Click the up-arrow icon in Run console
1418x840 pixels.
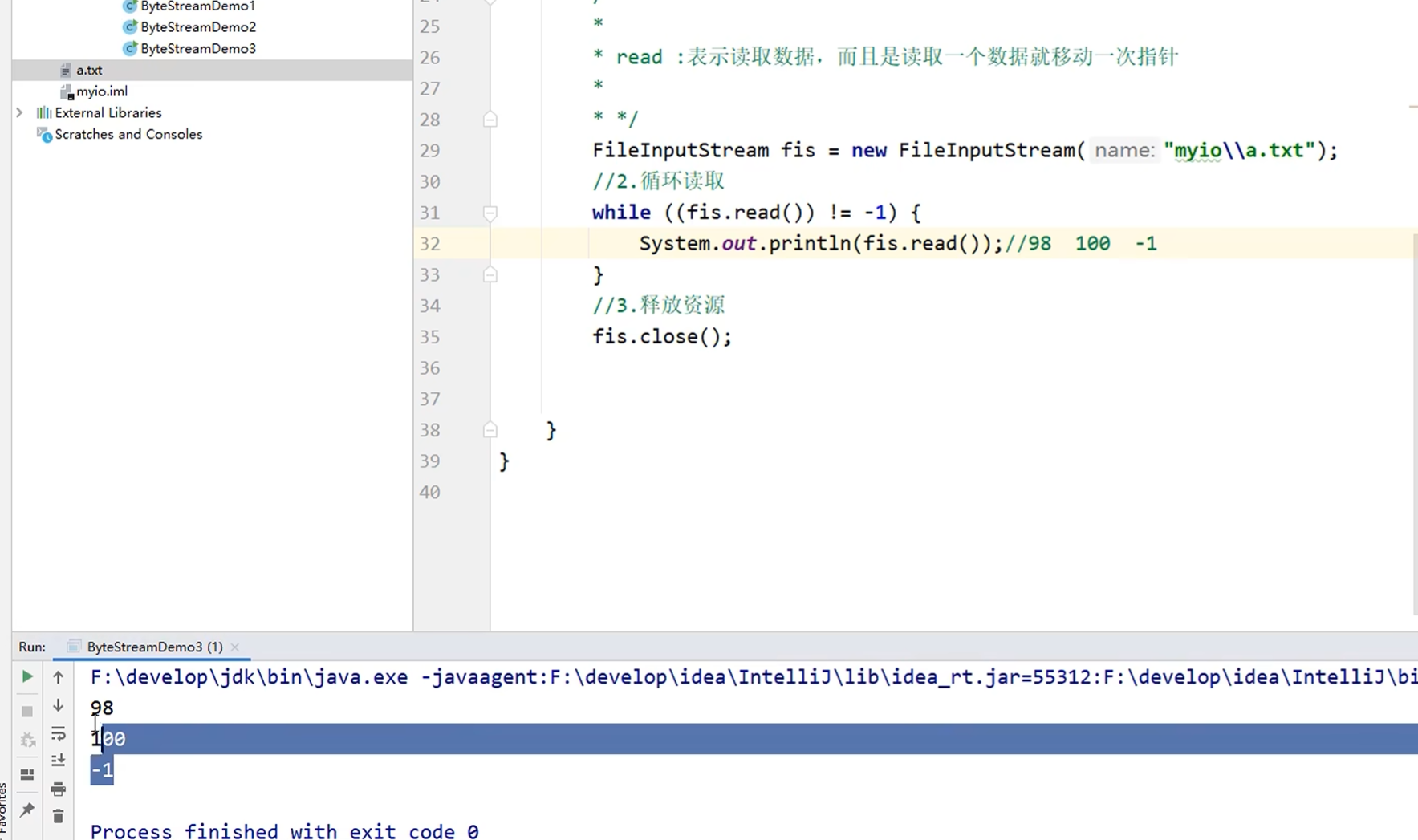click(58, 677)
